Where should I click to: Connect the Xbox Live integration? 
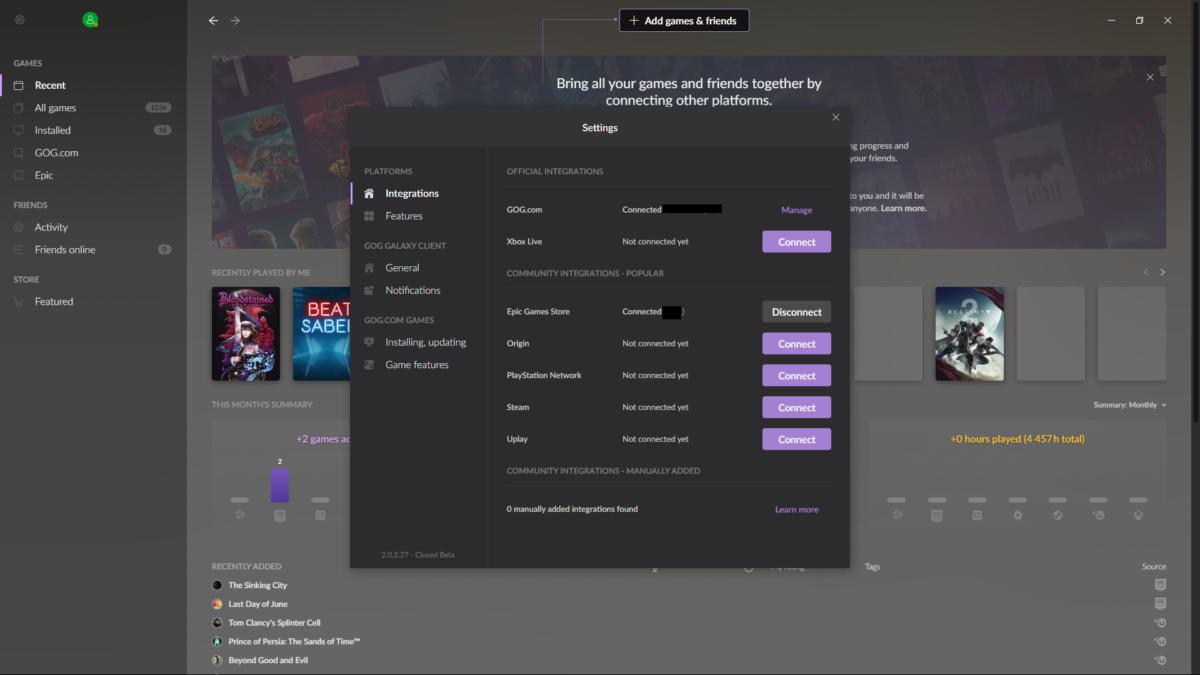tap(797, 242)
